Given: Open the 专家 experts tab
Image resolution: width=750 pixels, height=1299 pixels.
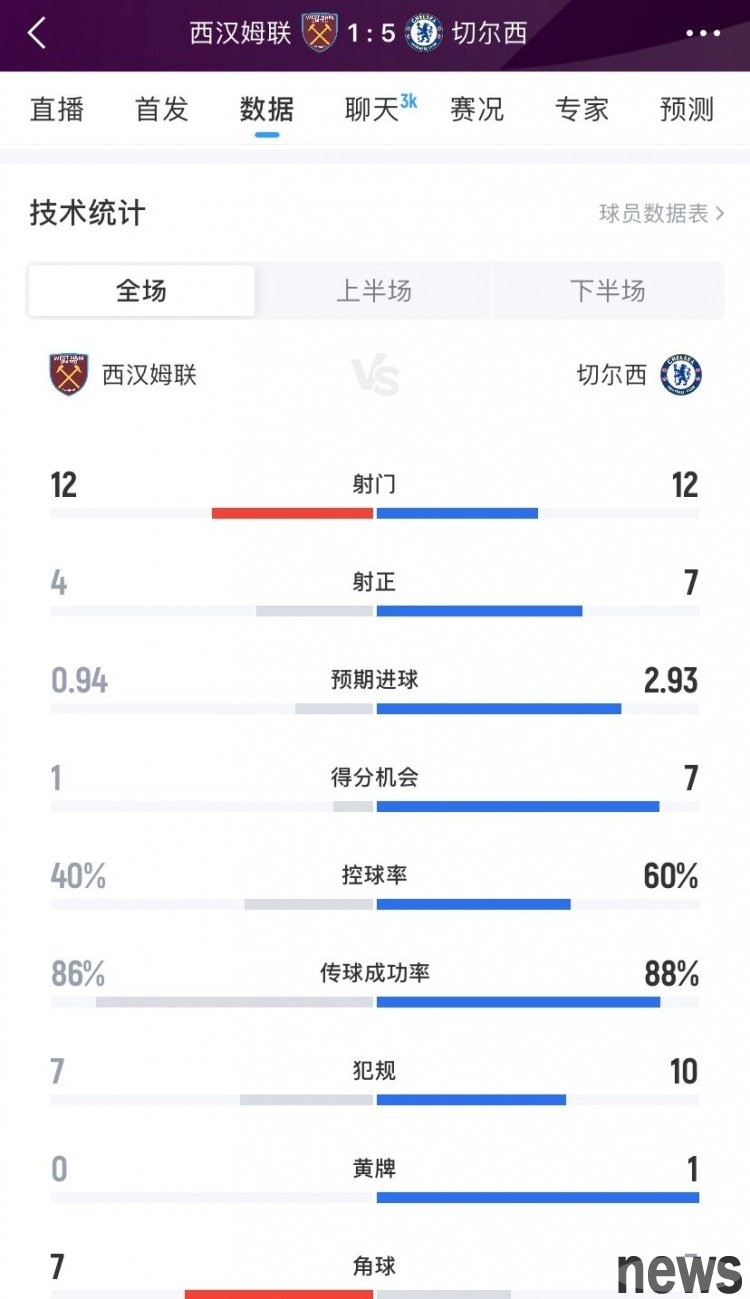Looking at the screenshot, I should (x=582, y=110).
